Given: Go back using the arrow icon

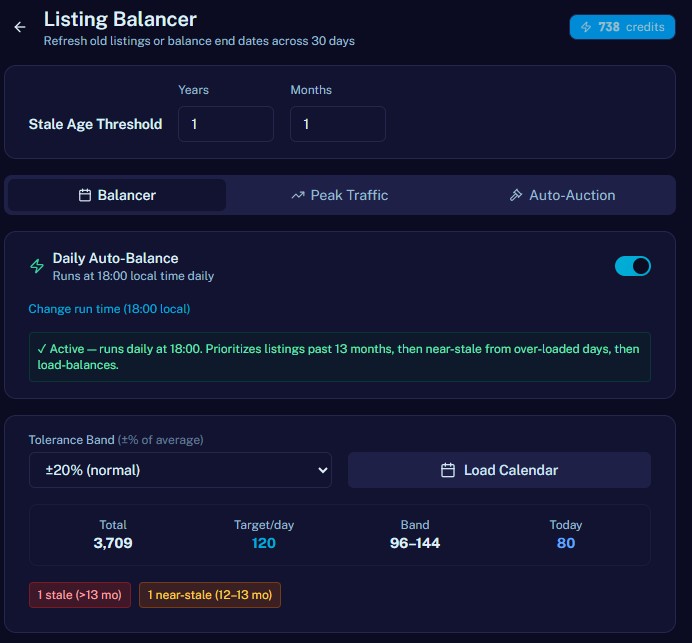Looking at the screenshot, I should coord(20,27).
